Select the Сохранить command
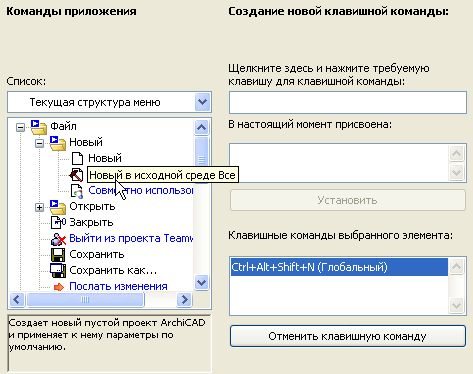This screenshot has height=374, width=473. click(x=97, y=255)
